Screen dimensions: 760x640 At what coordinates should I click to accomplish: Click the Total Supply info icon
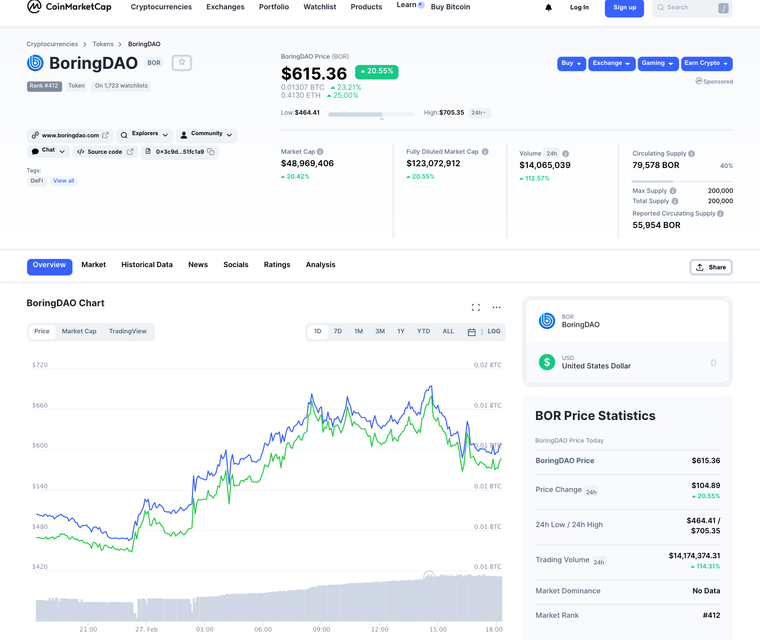(x=675, y=201)
